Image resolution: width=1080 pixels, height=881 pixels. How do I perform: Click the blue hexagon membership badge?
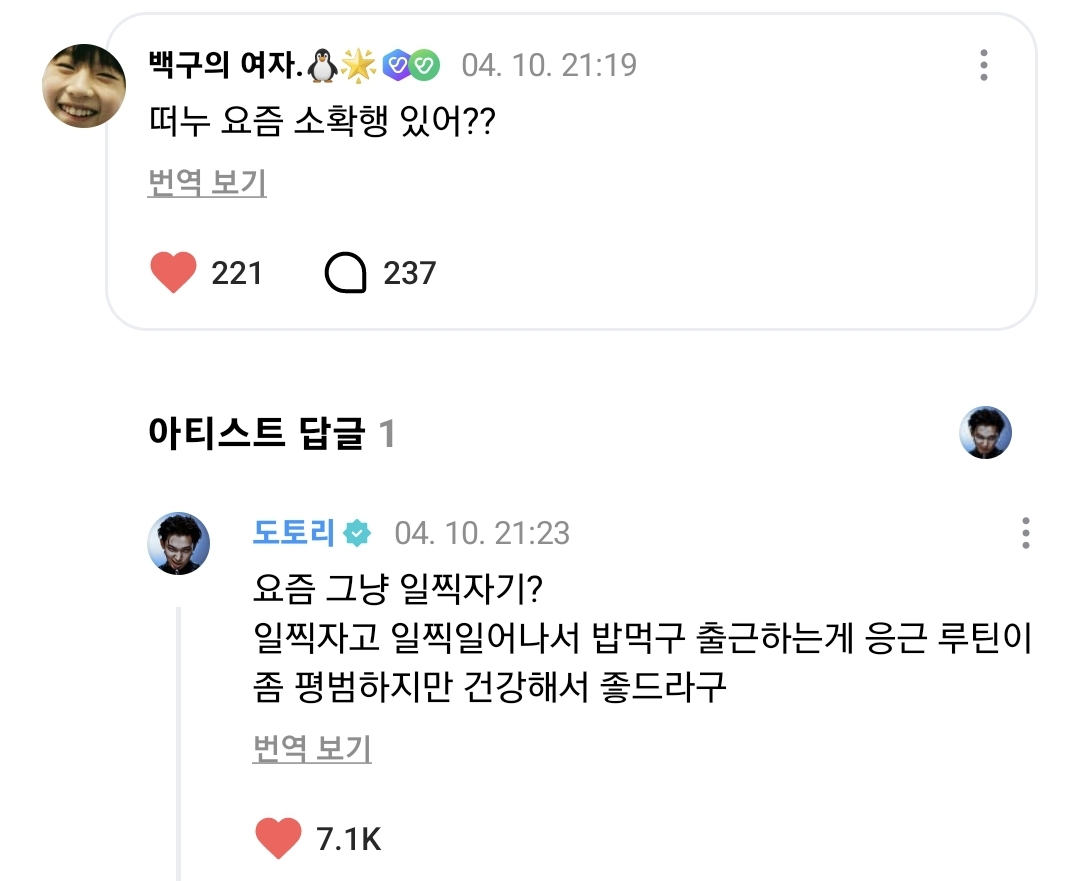396,66
